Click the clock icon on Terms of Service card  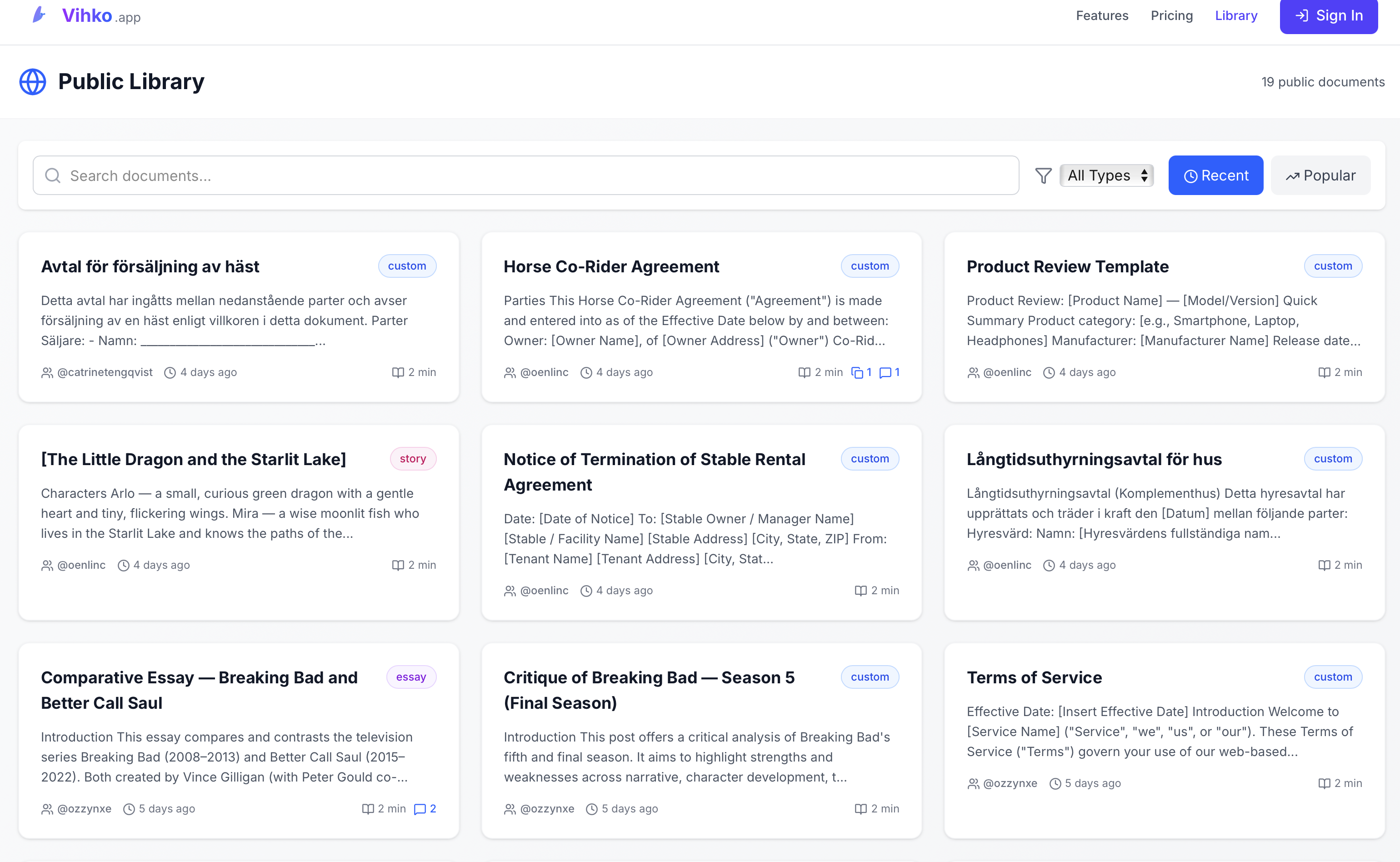coord(1055,784)
